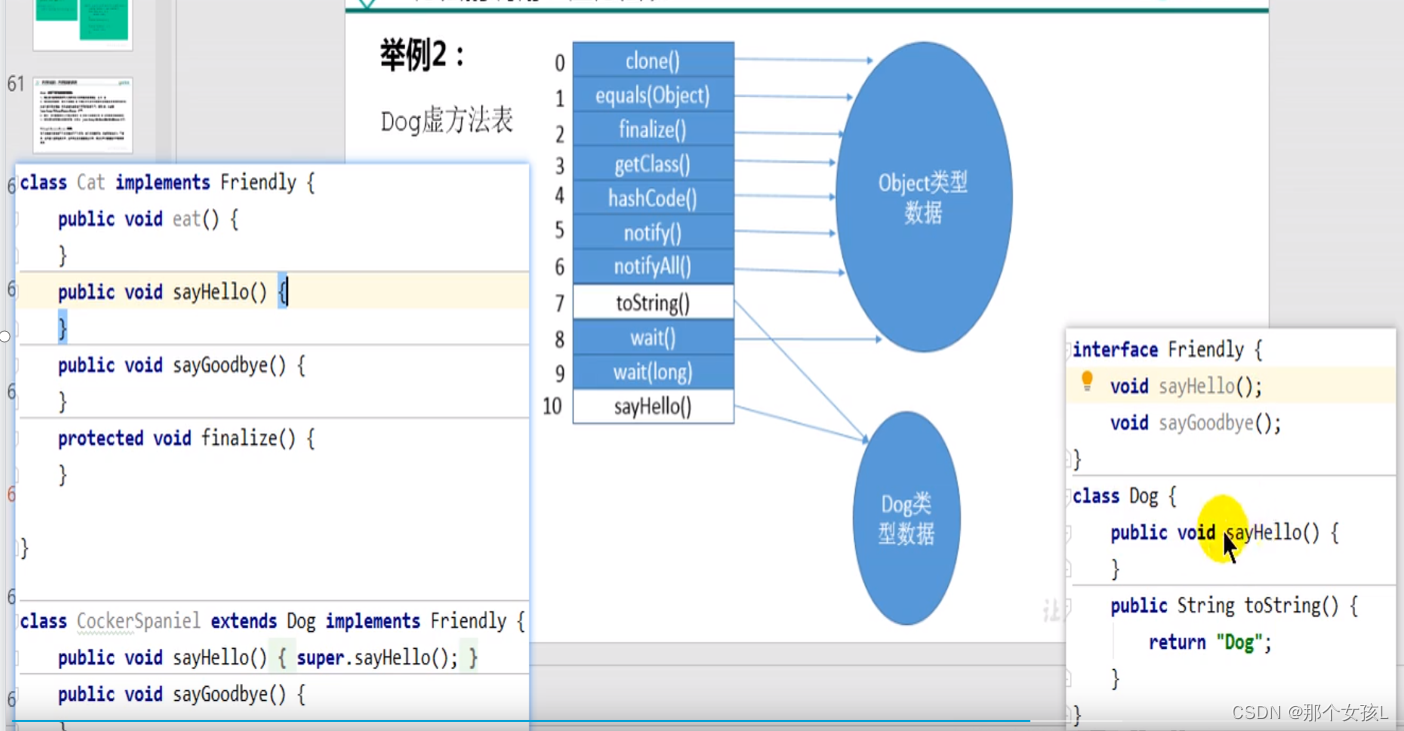Select the notifyAll() table row
The height and width of the screenshot is (731, 1404).
tap(653, 267)
